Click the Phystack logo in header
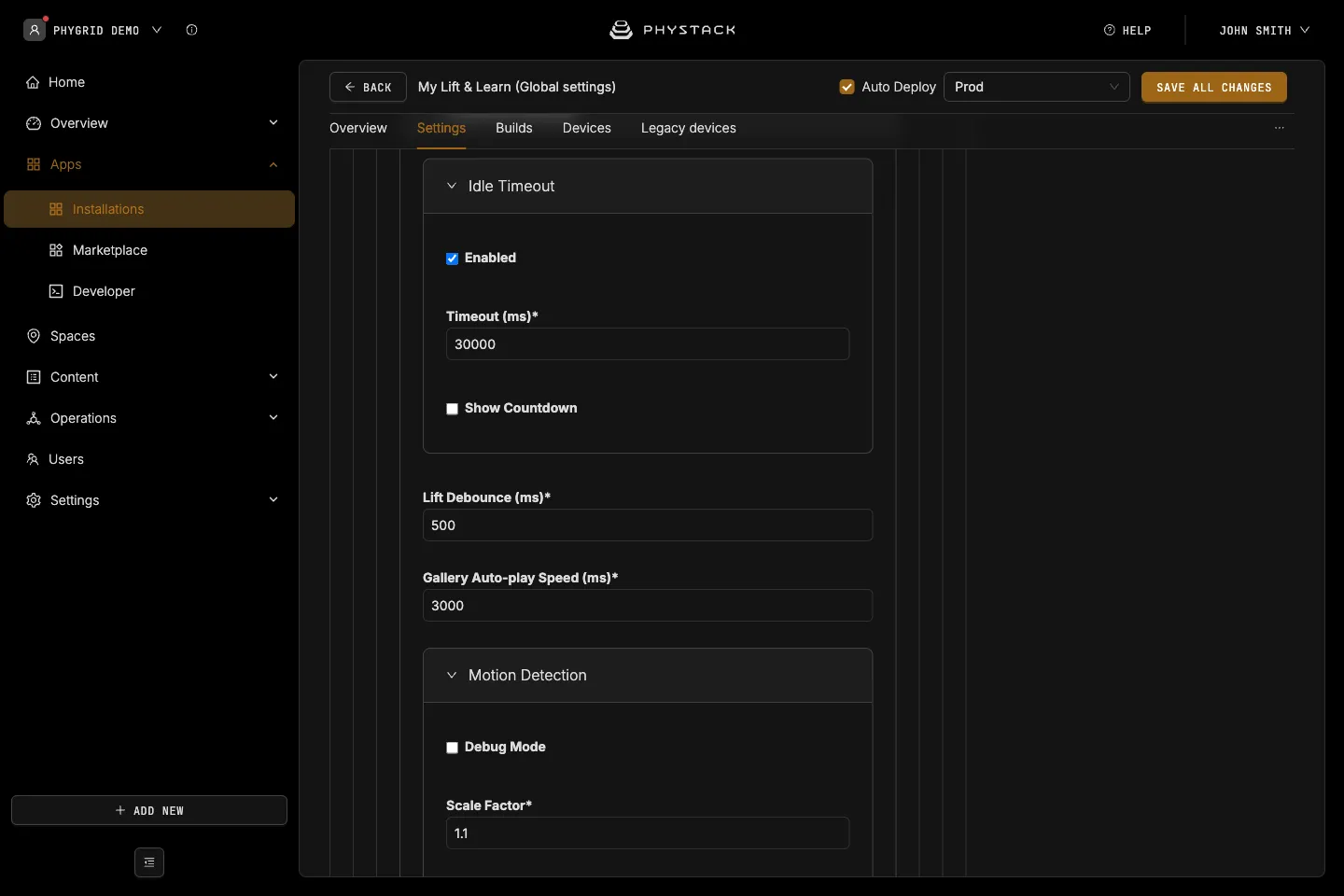1344x896 pixels. (672, 30)
